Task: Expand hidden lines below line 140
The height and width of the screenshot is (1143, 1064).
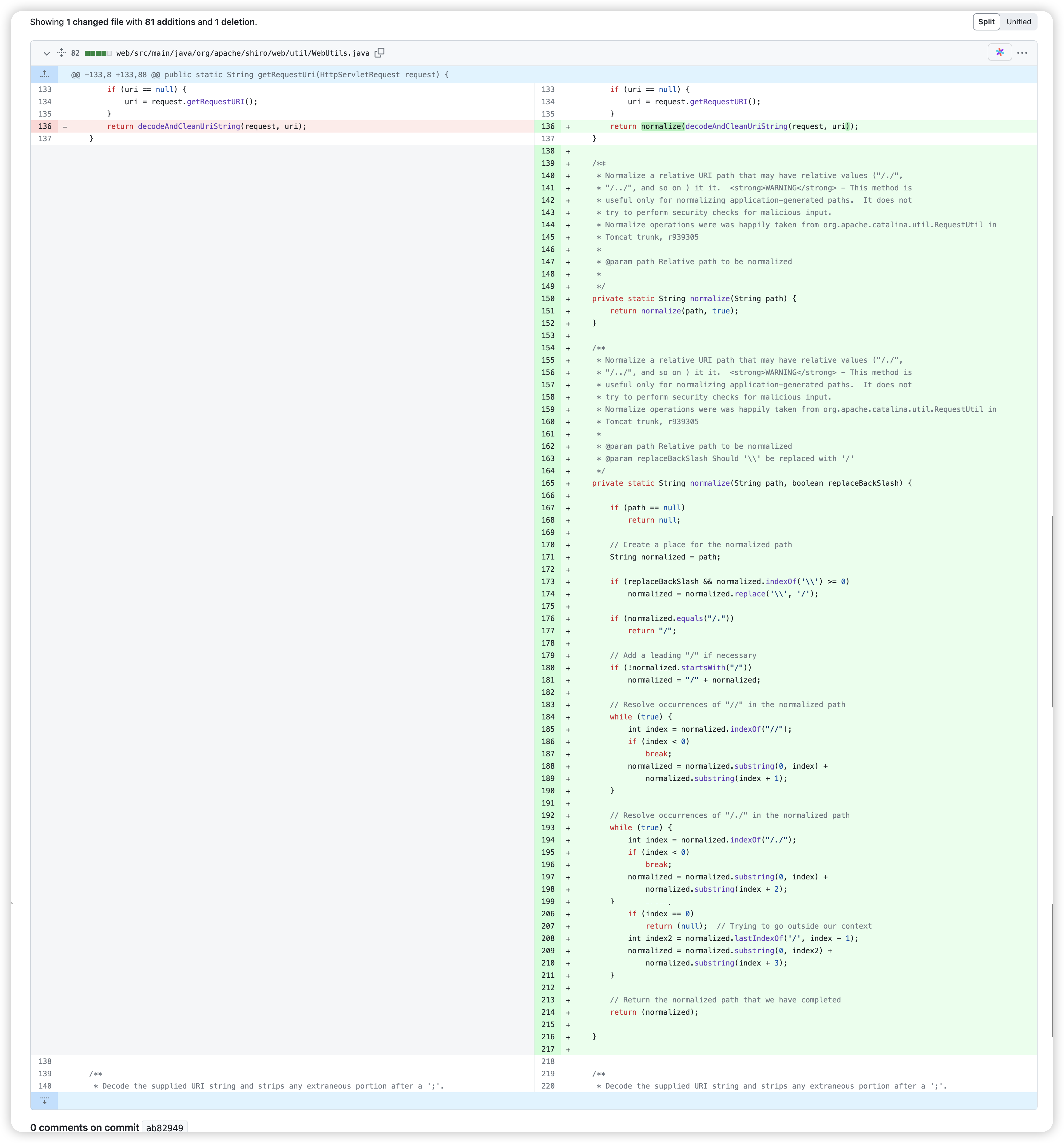Action: coord(44,1101)
